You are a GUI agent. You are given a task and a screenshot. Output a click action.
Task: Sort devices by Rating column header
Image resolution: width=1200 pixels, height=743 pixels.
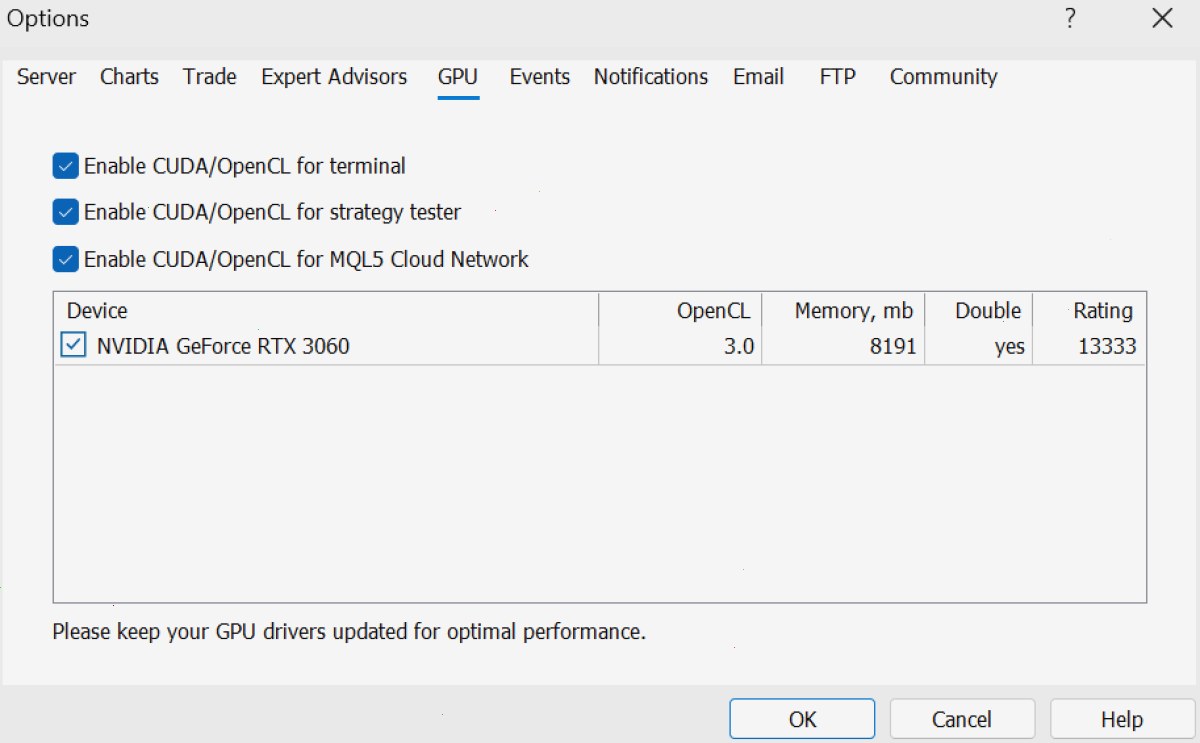(x=1089, y=311)
